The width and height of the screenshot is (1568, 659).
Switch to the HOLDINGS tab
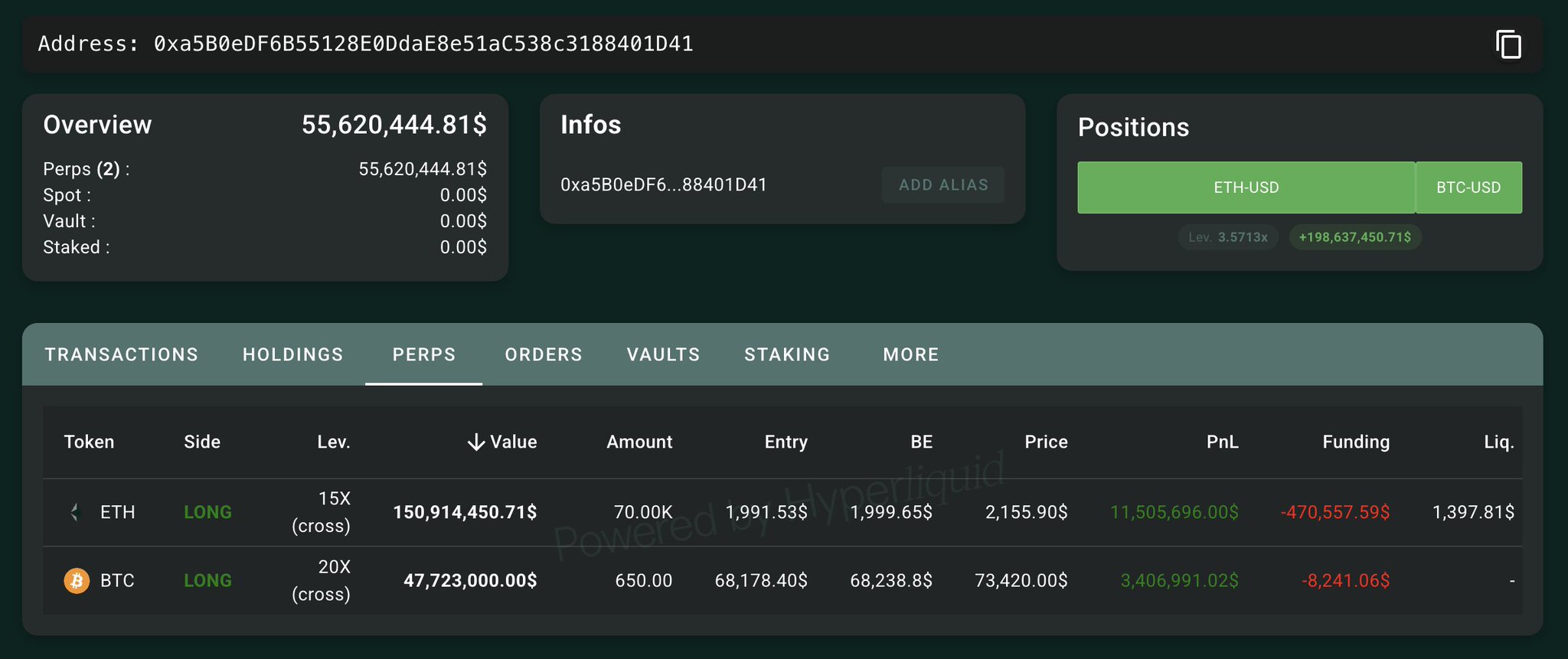(x=293, y=354)
